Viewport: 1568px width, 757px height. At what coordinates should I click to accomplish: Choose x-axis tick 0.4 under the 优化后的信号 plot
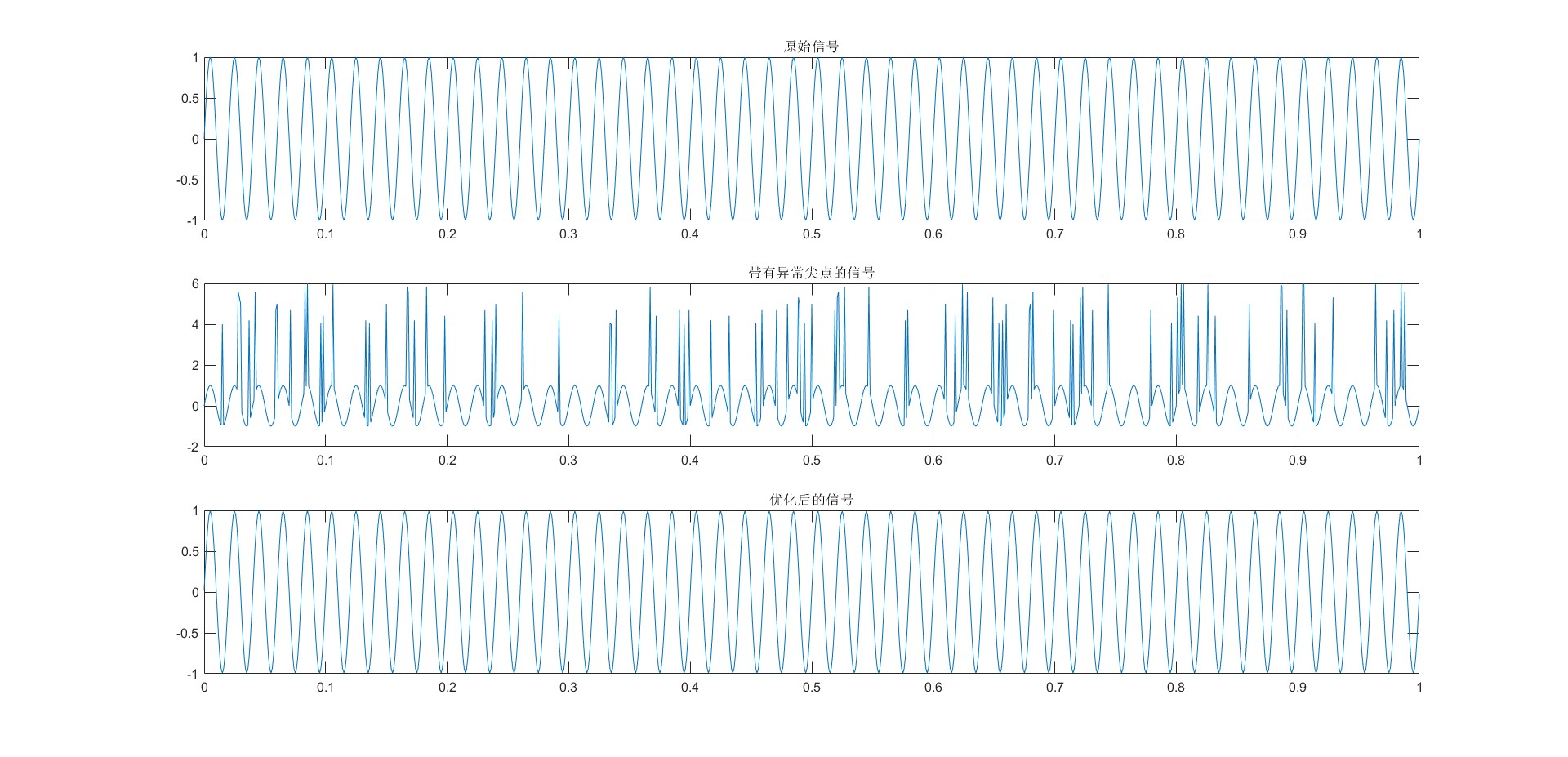coord(690,688)
